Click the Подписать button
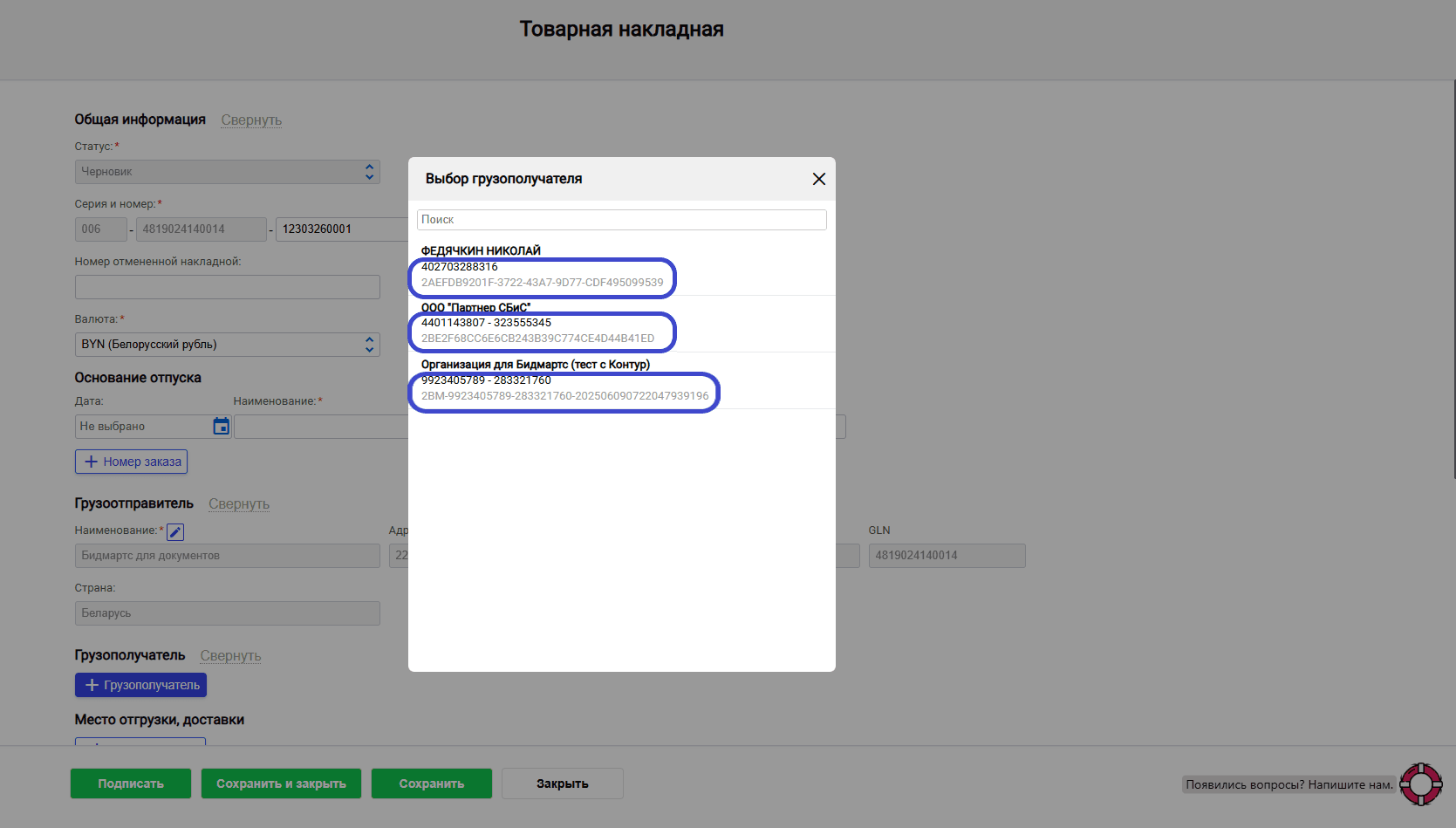This screenshot has width=1456, height=828. coord(130,783)
